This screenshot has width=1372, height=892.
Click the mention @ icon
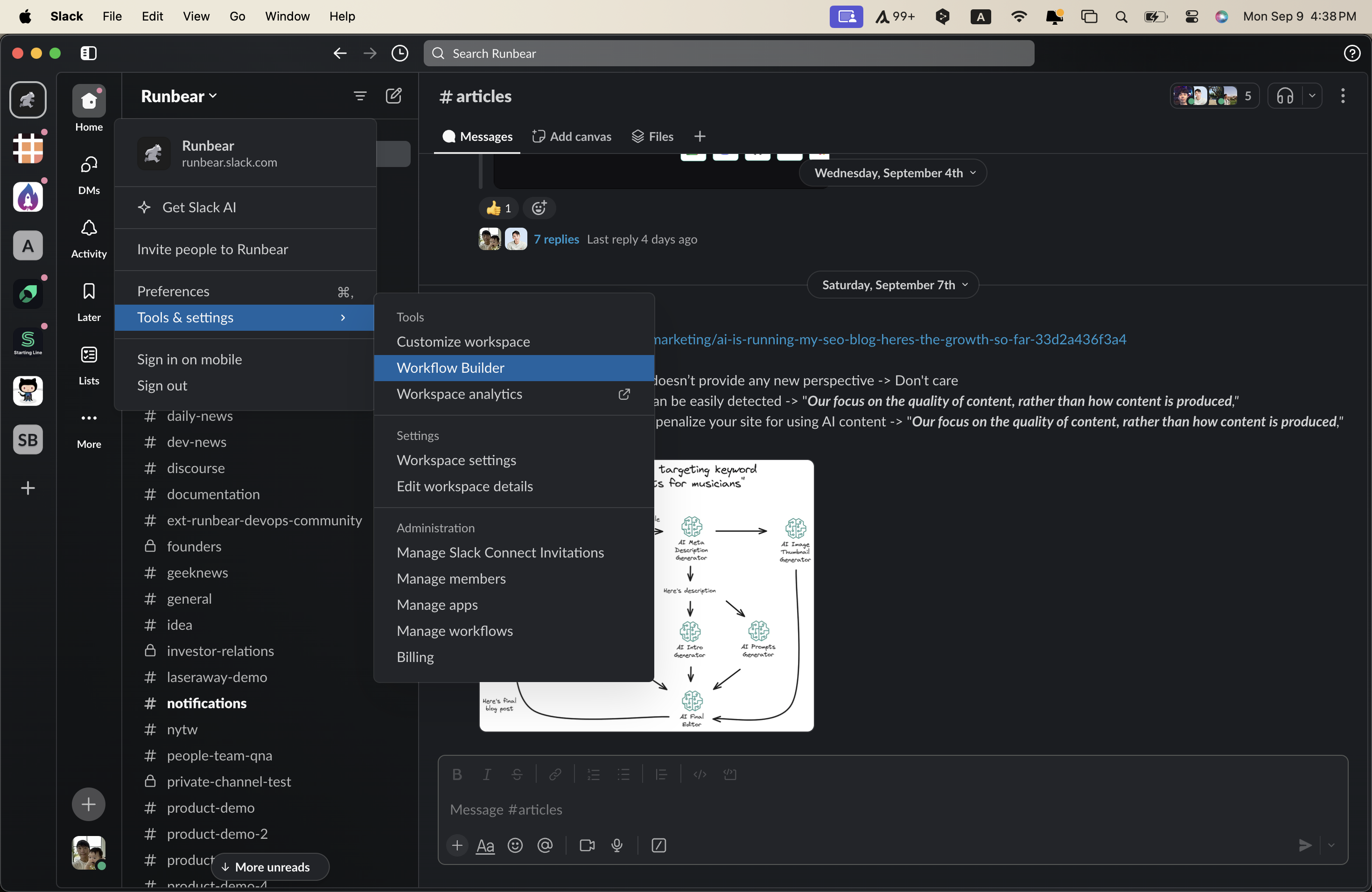pos(545,845)
